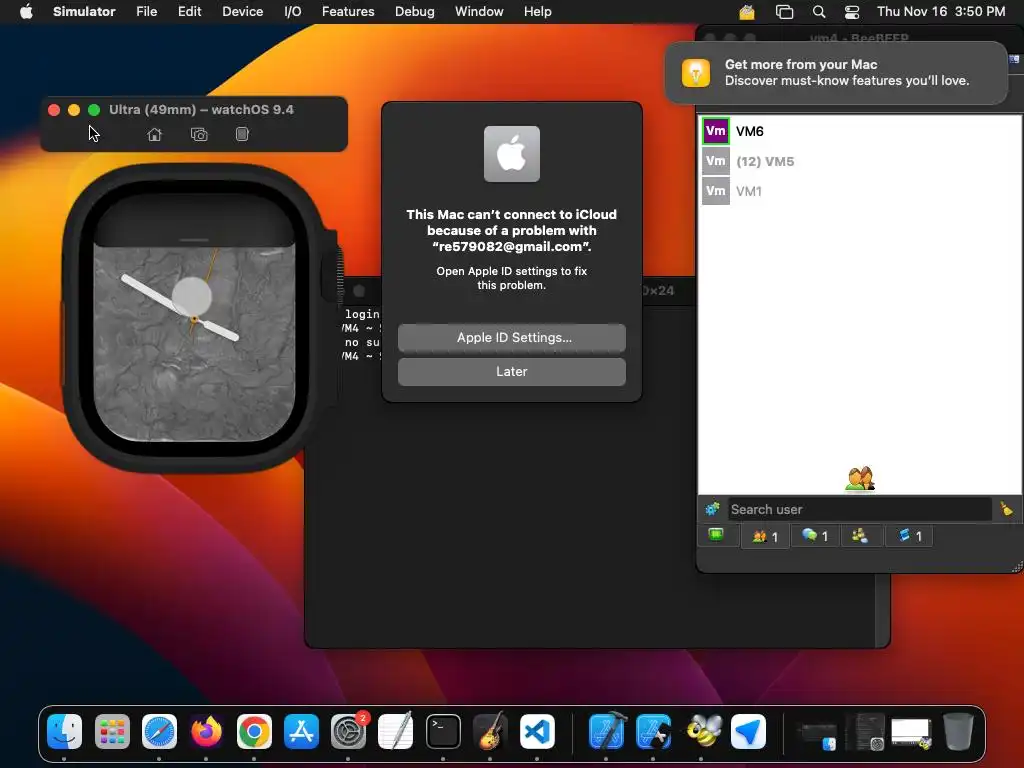Open the File menu
The image size is (1024, 768).
[x=146, y=12]
